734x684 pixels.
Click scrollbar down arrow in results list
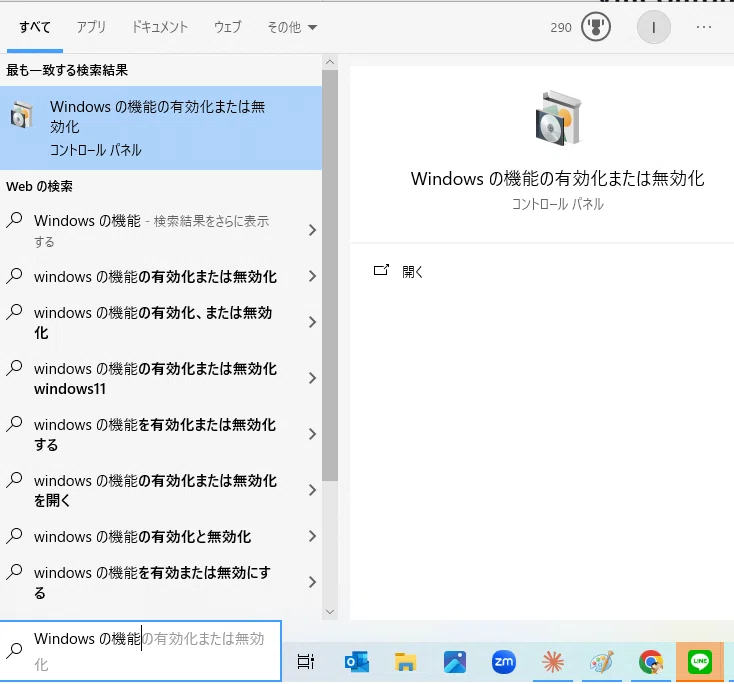coord(330,612)
